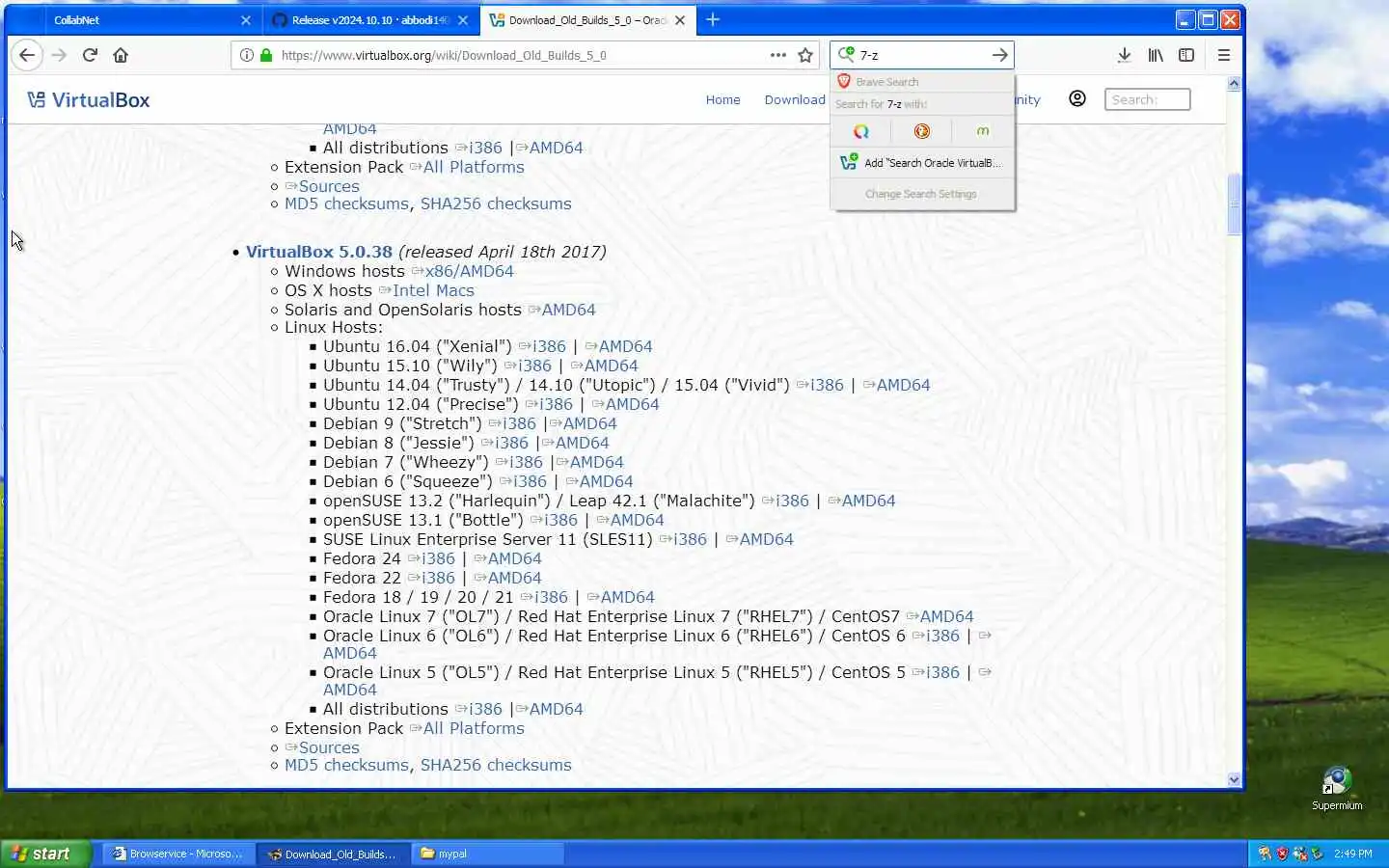
Task: Open the Home nav link
Action: (722, 99)
